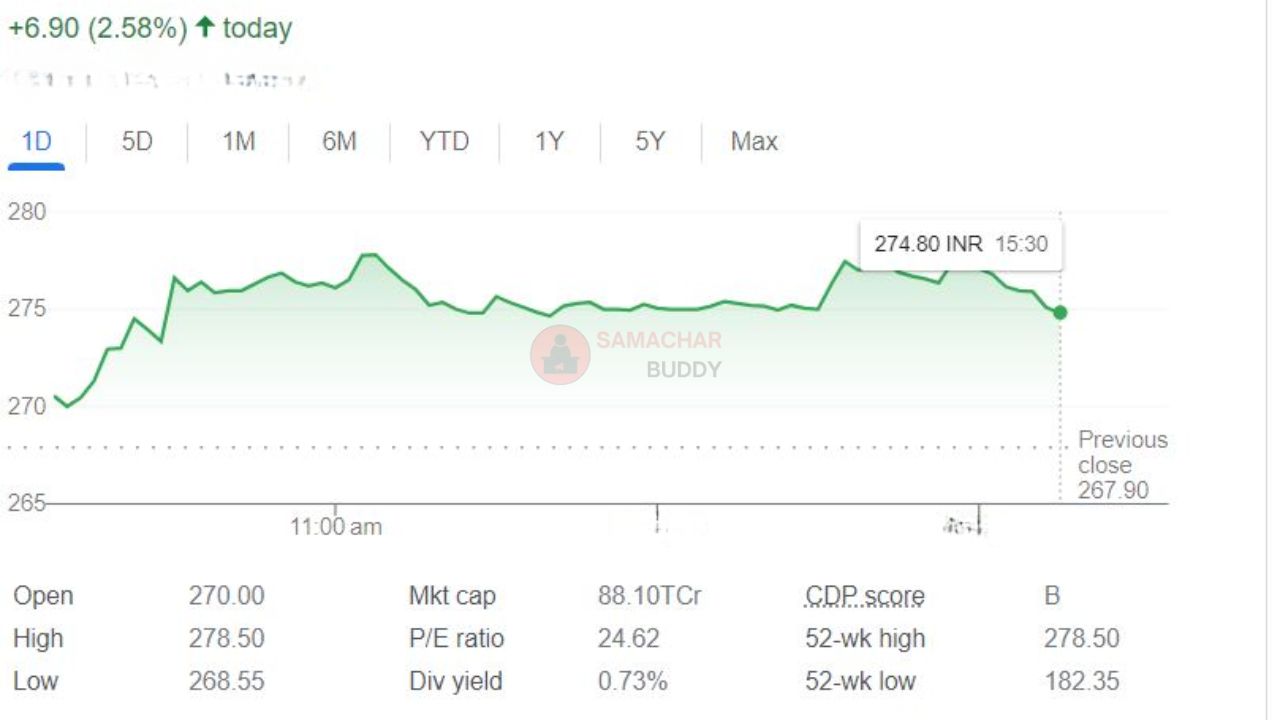Screen dimensions: 1280x720
Task: Open the Max range tab
Action: coord(754,142)
